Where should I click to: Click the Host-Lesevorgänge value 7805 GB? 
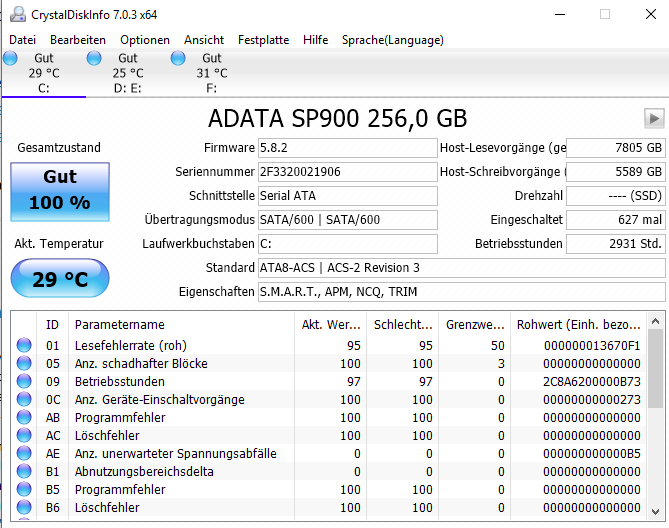(616, 148)
